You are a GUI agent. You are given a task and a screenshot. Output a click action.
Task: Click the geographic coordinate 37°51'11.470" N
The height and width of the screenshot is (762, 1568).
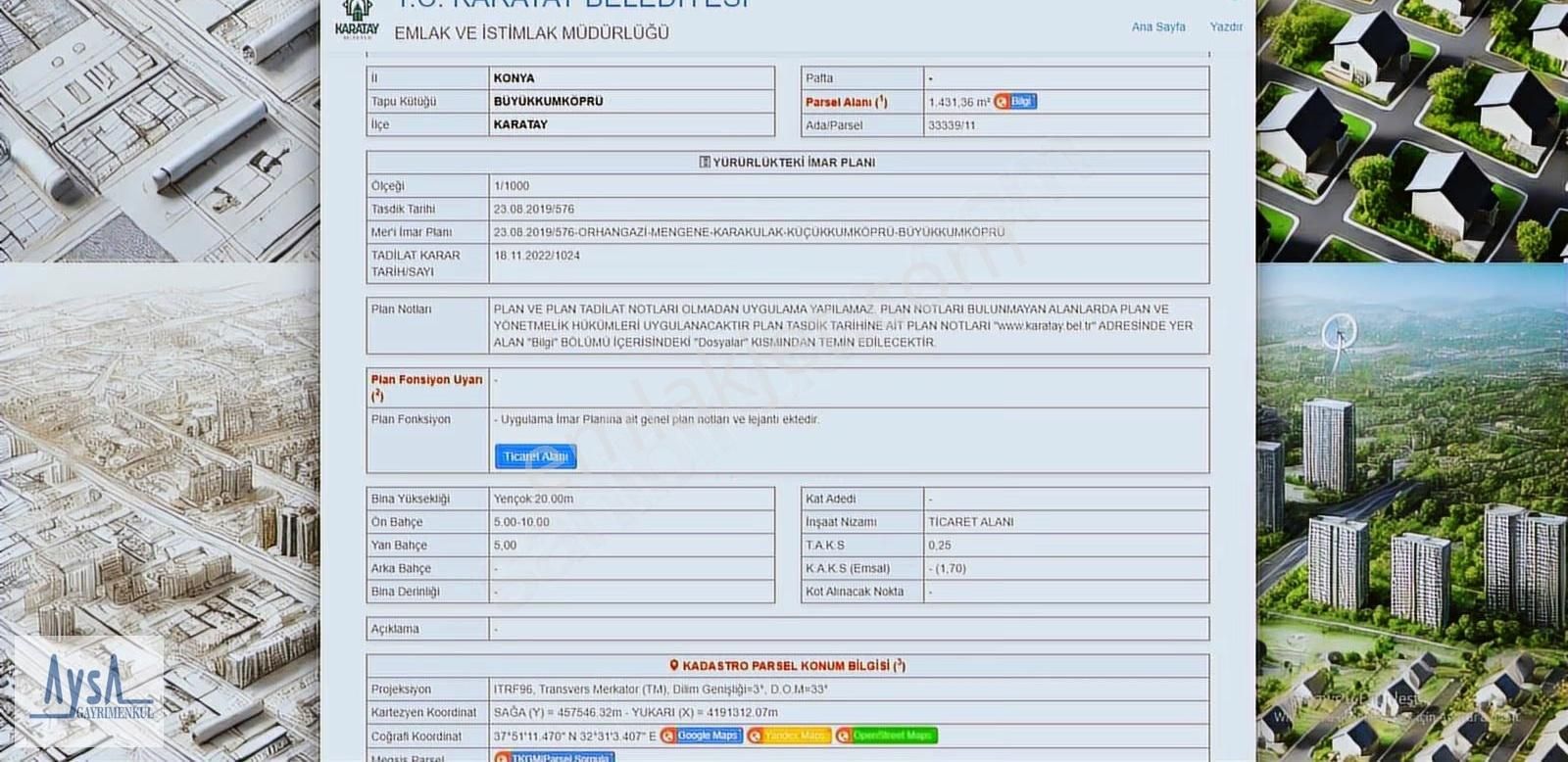574,736
